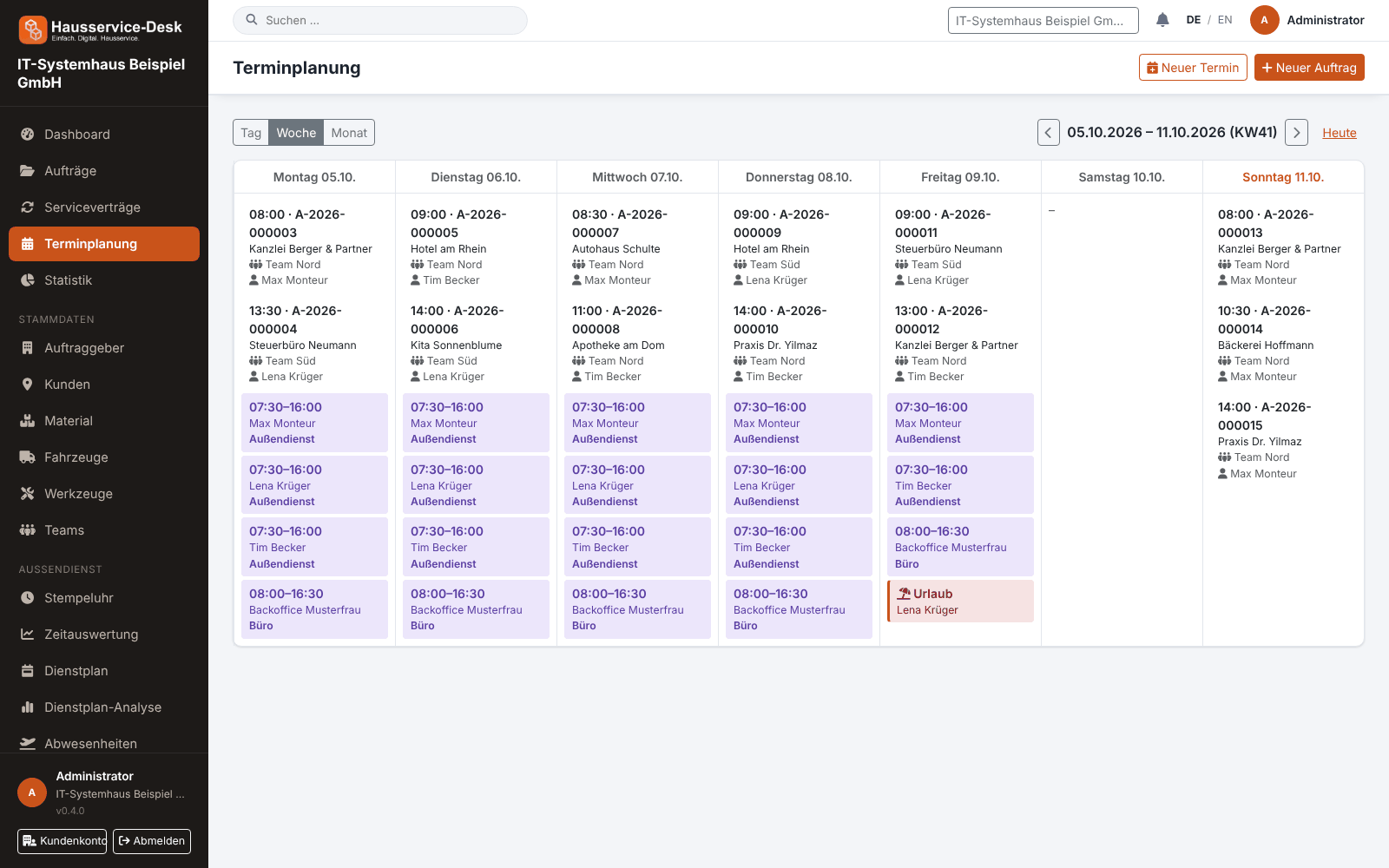Open Zeitauswertung chart icon
The width and height of the screenshot is (1389, 868).
tap(28, 635)
